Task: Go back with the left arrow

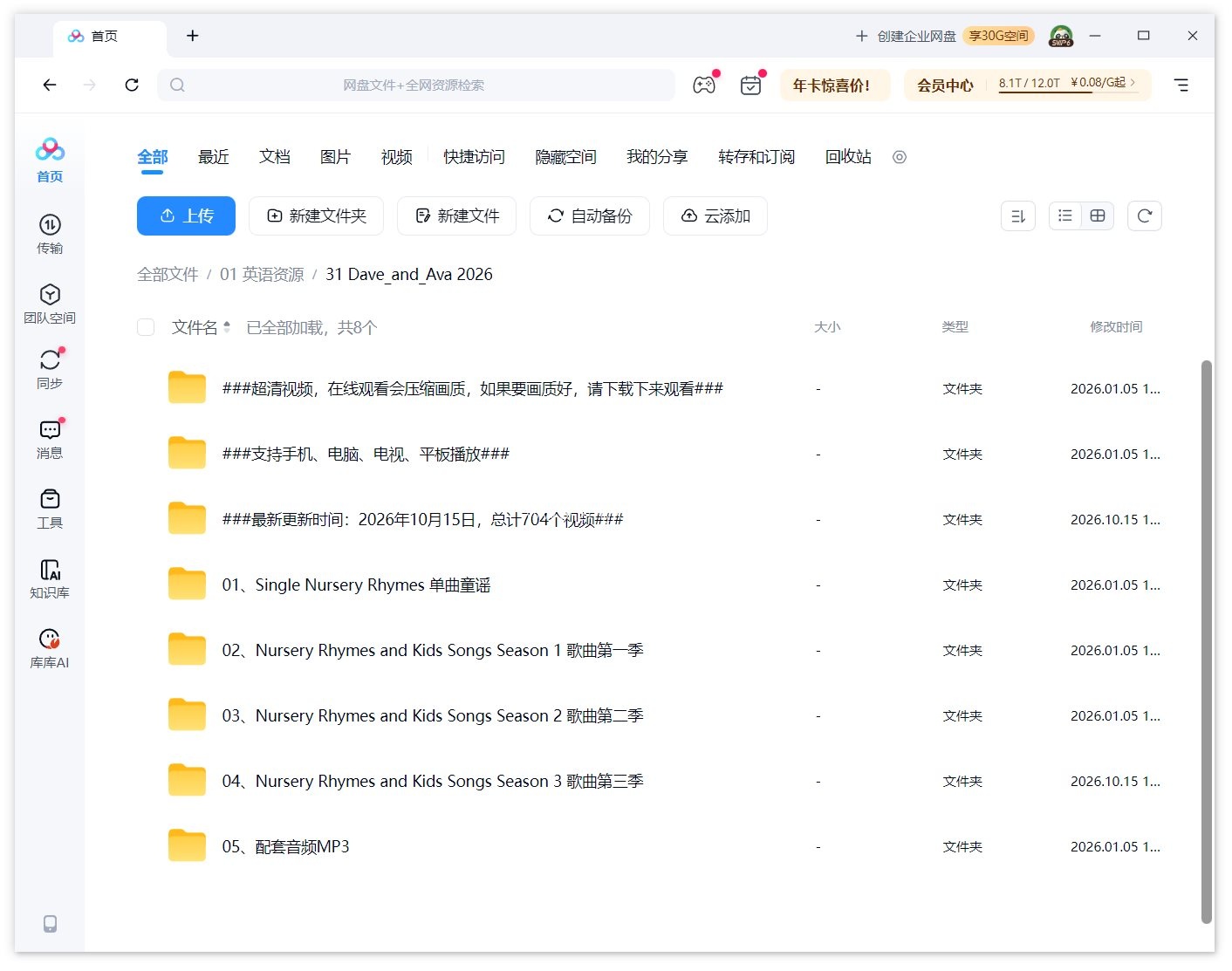Action: [50, 85]
